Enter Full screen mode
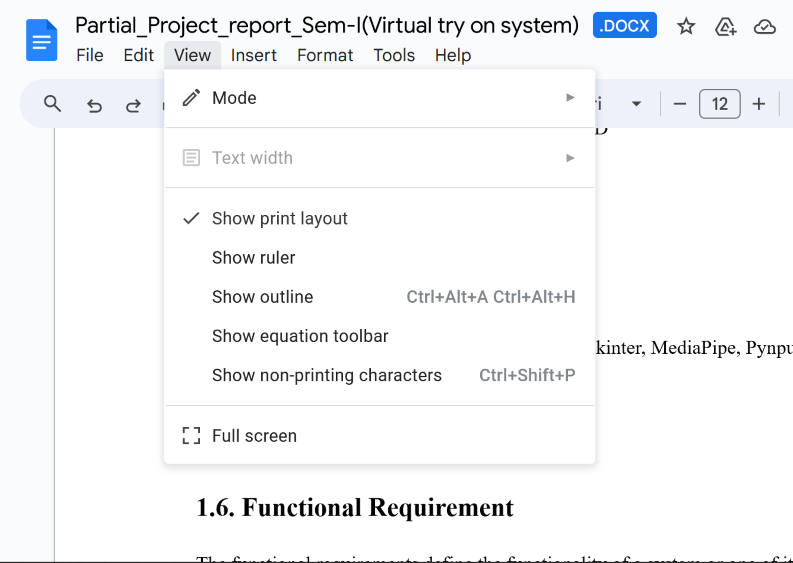The width and height of the screenshot is (793, 563). point(254,436)
